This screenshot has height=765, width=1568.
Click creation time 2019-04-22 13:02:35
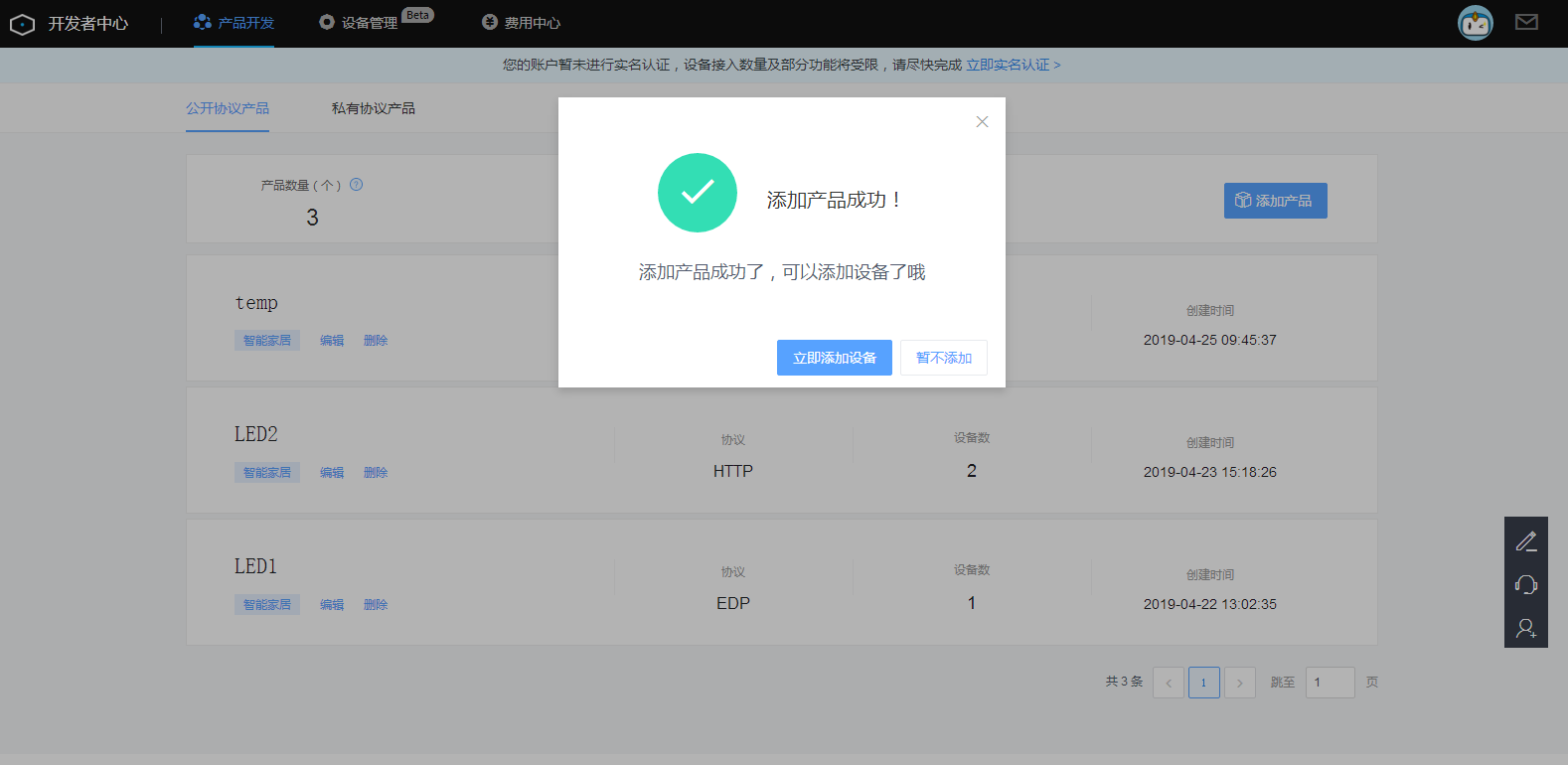click(1210, 604)
